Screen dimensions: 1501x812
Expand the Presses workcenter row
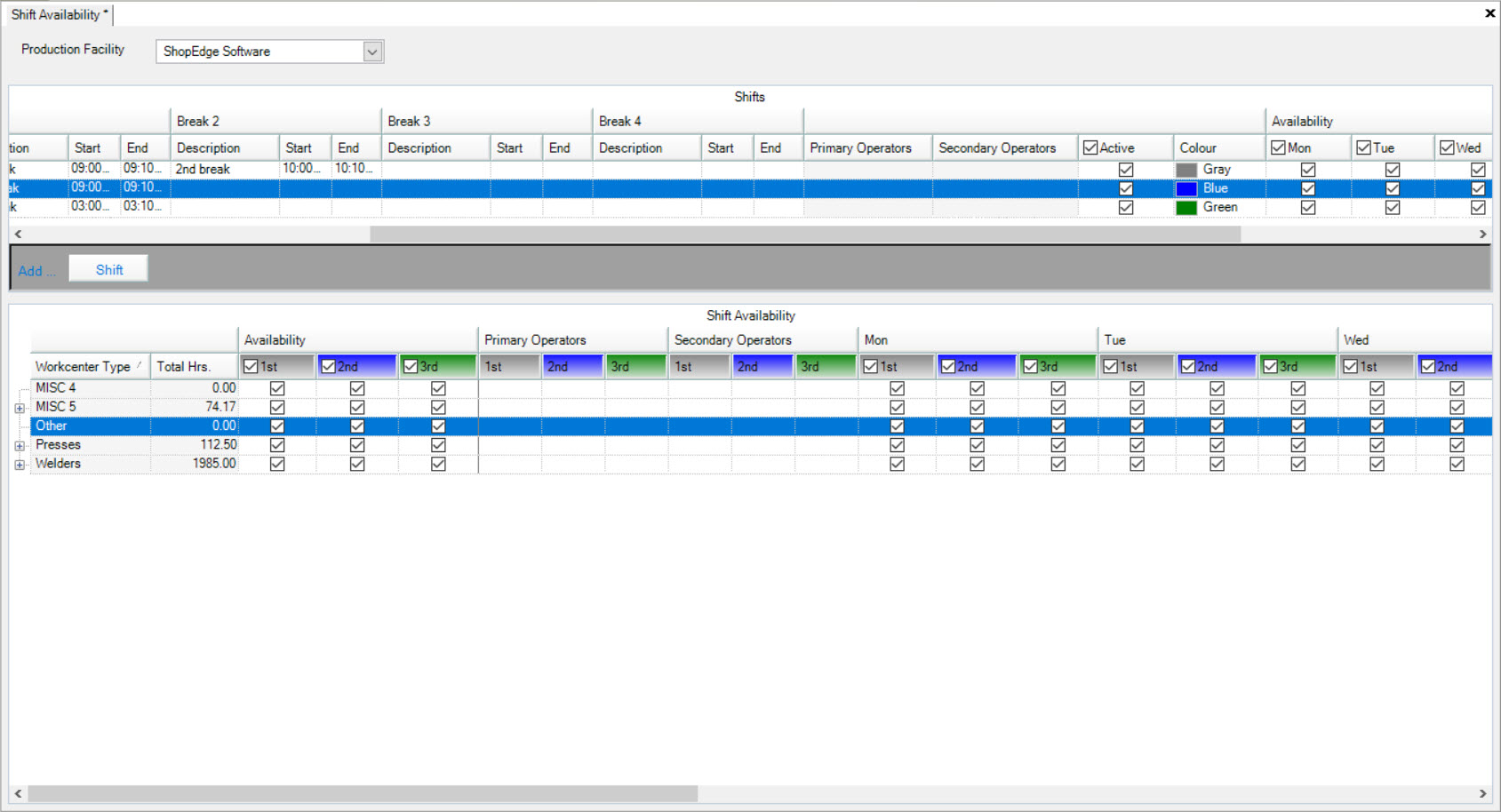coord(20,446)
